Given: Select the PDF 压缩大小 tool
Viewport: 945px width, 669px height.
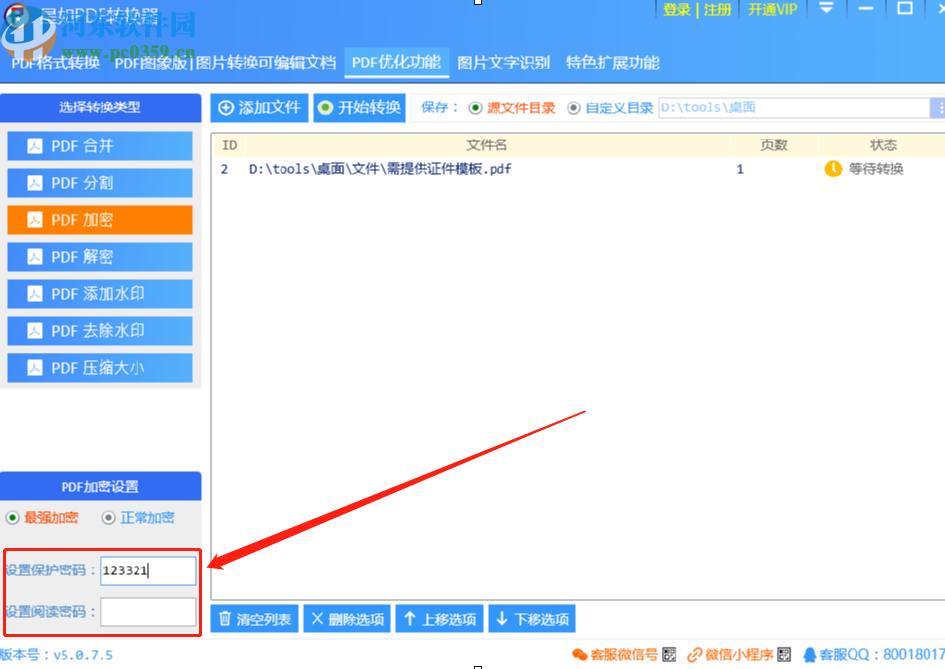Looking at the screenshot, I should pyautogui.click(x=99, y=367).
